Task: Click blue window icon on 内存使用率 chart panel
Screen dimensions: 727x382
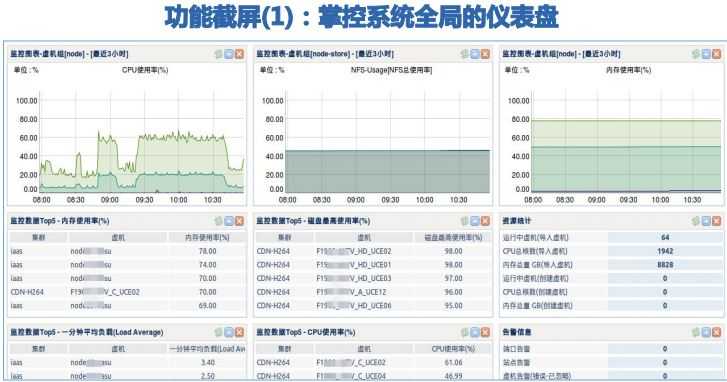Action: point(706,54)
